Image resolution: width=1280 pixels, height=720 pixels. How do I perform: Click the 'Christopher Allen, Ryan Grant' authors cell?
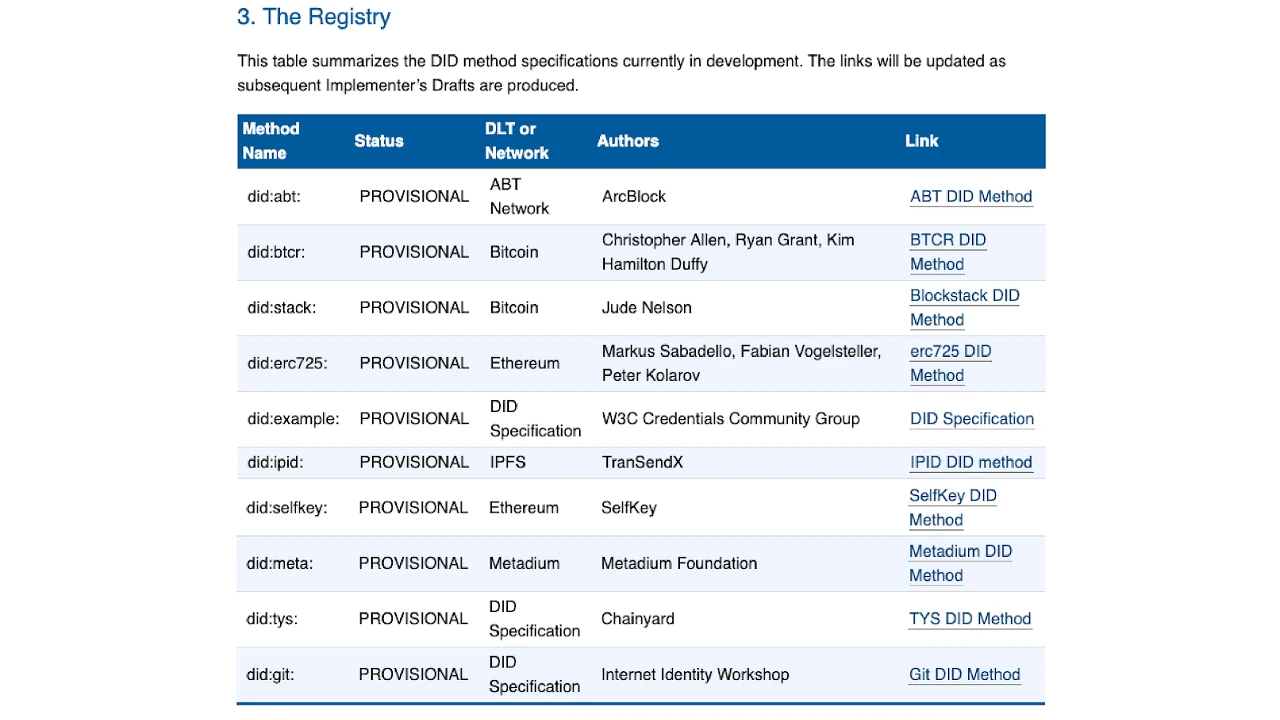pyautogui.click(x=728, y=252)
